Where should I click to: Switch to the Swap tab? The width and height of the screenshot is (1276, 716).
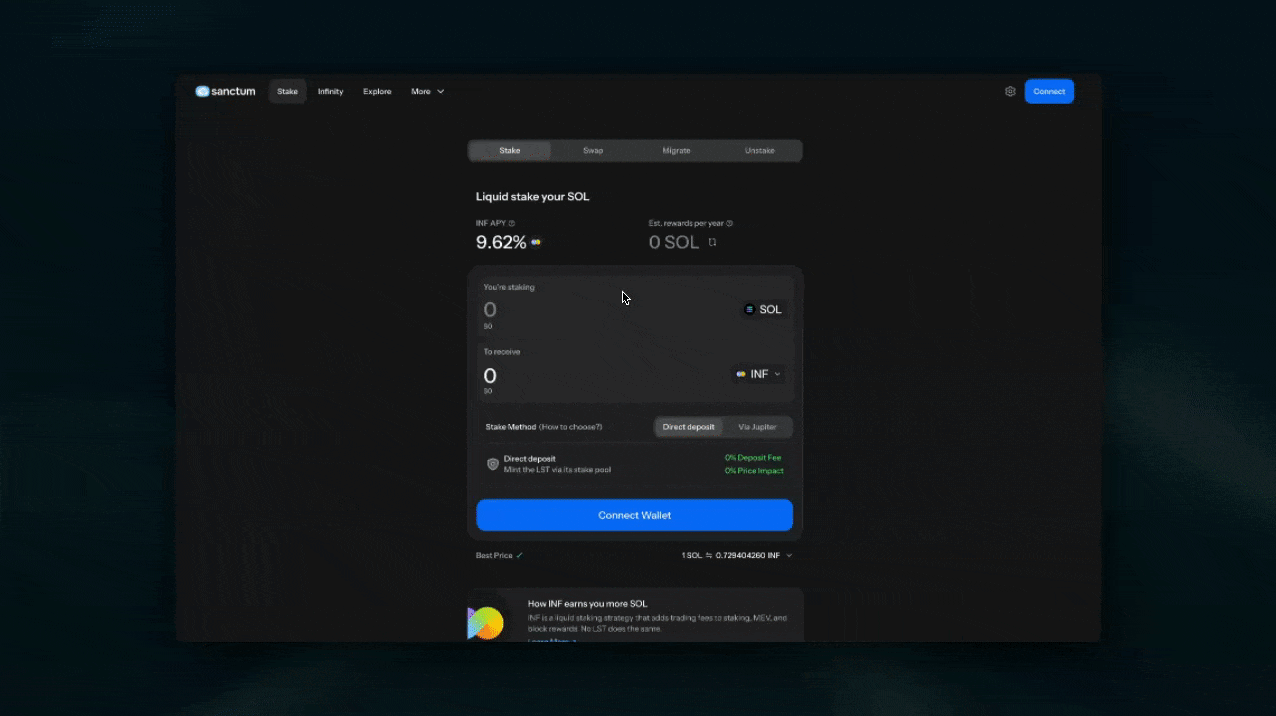tap(593, 150)
